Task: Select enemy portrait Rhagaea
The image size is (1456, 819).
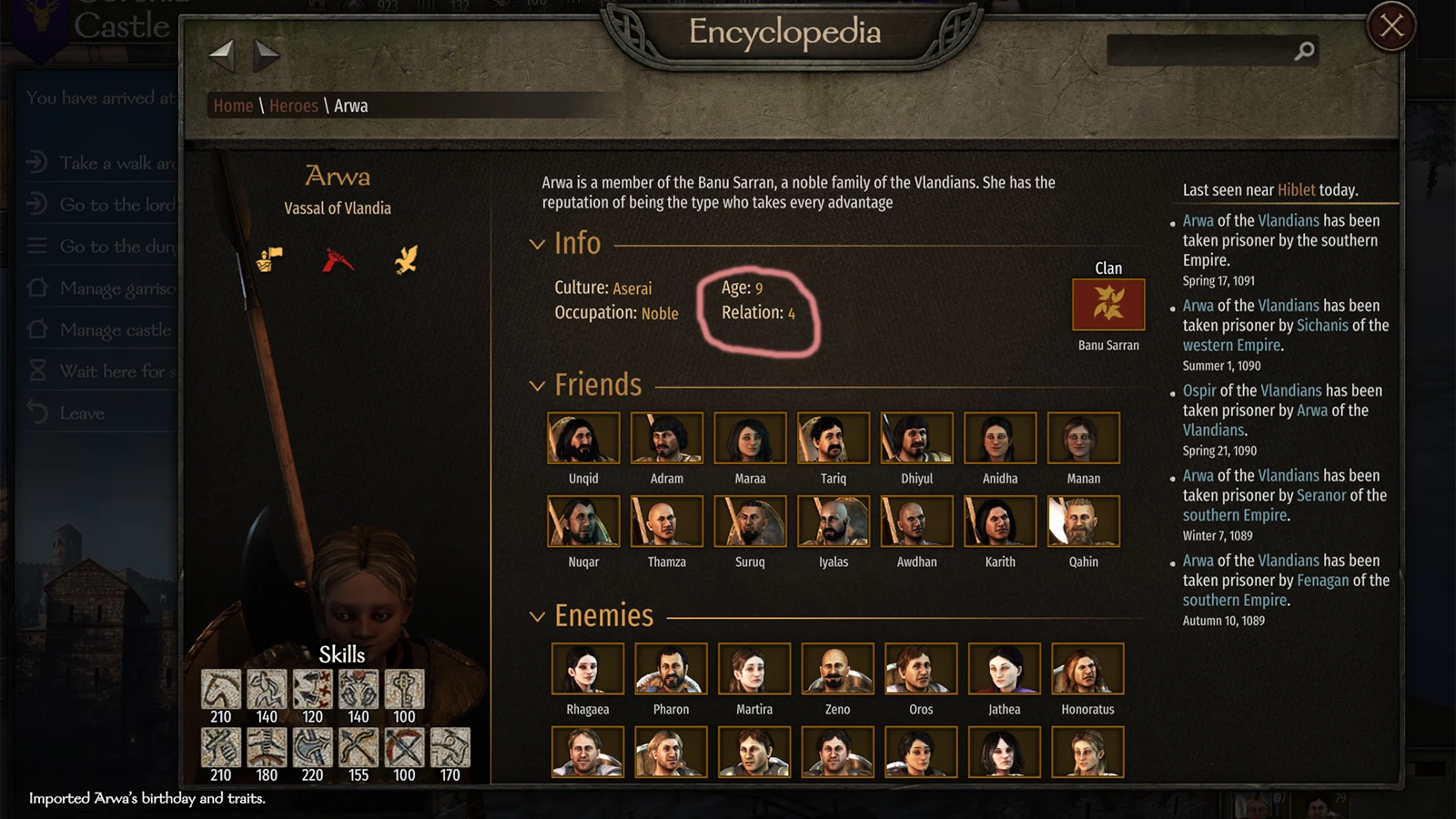Action: 588,669
